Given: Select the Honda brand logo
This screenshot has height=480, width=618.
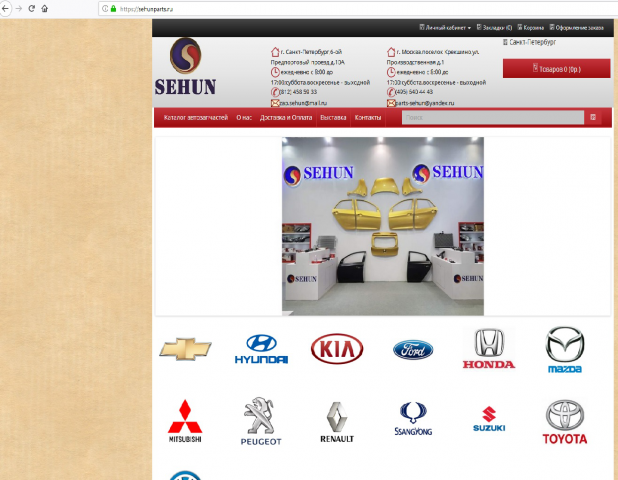Looking at the screenshot, I should (489, 349).
